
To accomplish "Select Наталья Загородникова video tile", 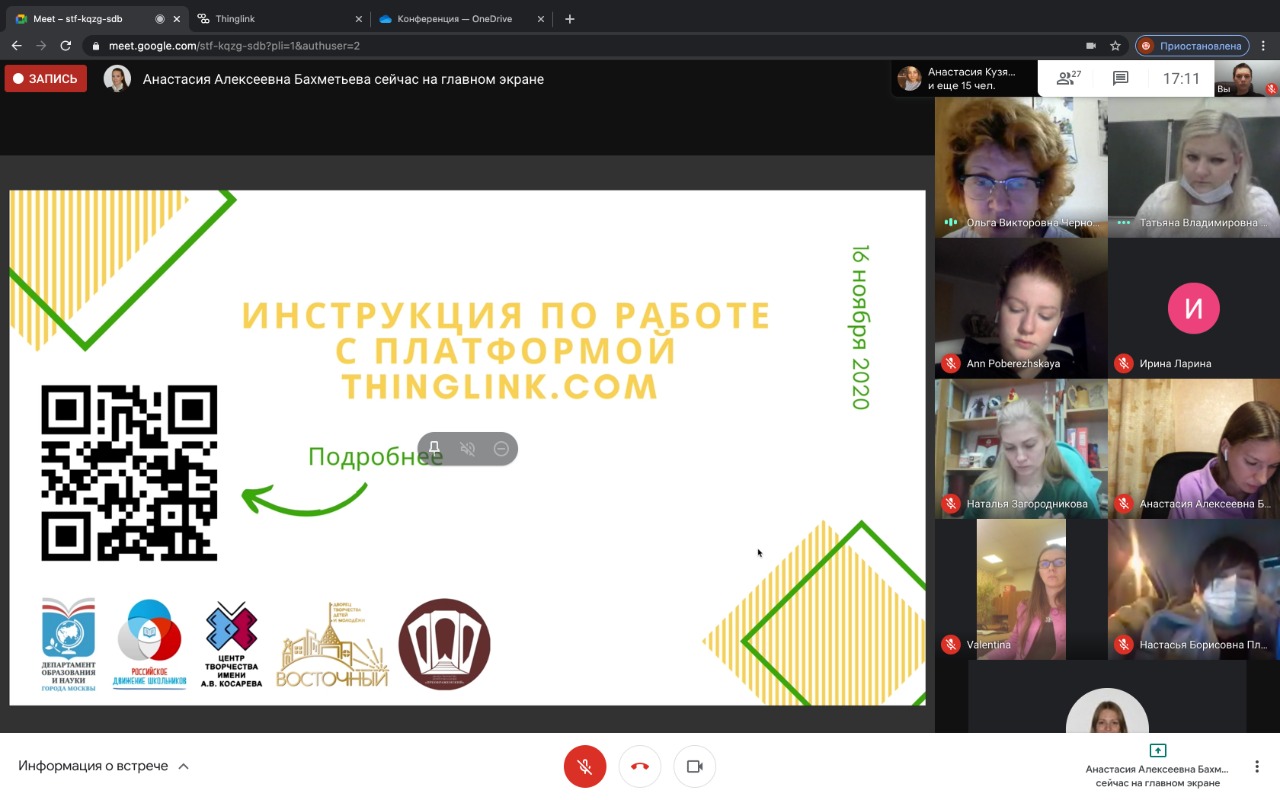I will [x=1021, y=449].
